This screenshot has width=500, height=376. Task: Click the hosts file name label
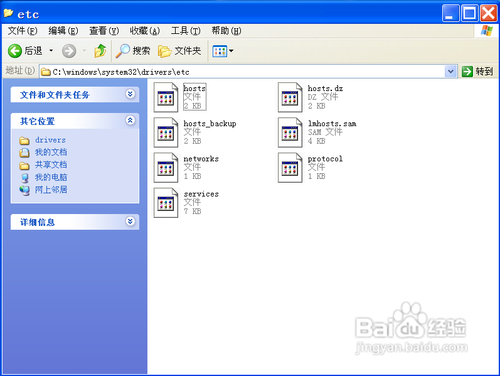[x=195, y=88]
